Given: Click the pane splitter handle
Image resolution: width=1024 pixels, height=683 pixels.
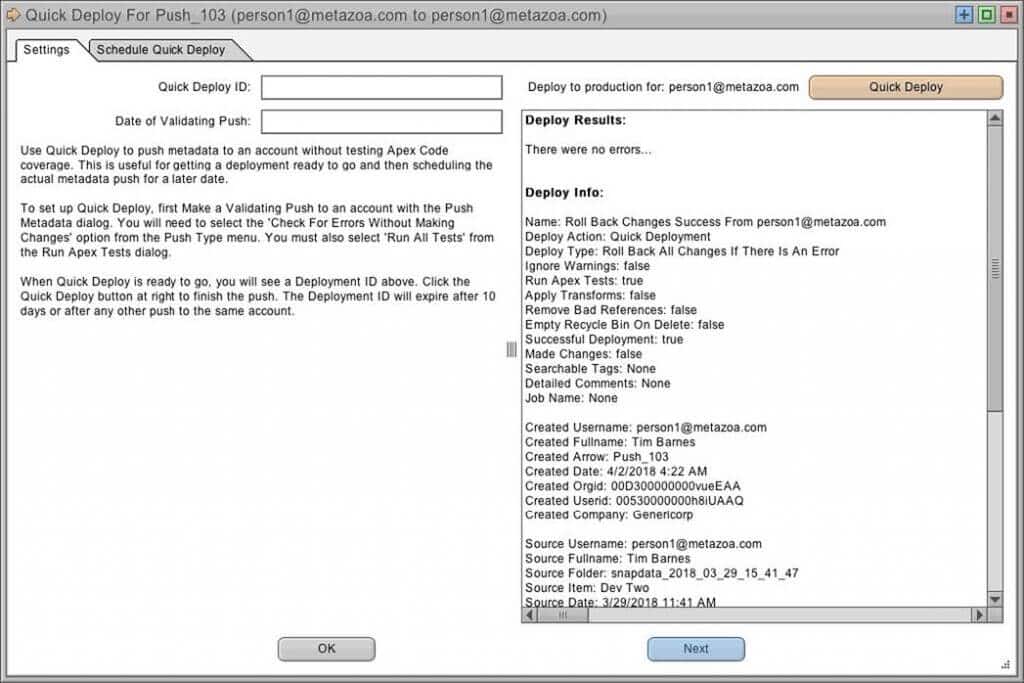Looking at the screenshot, I should (511, 349).
